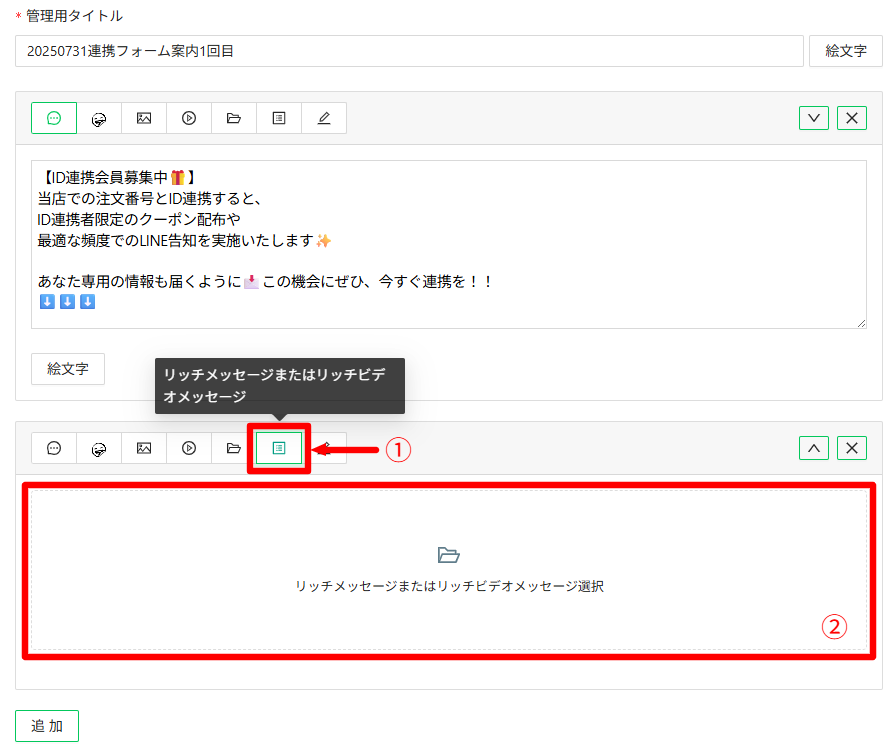Click the 管理用タイトル input field
The height and width of the screenshot is (749, 896).
(409, 51)
